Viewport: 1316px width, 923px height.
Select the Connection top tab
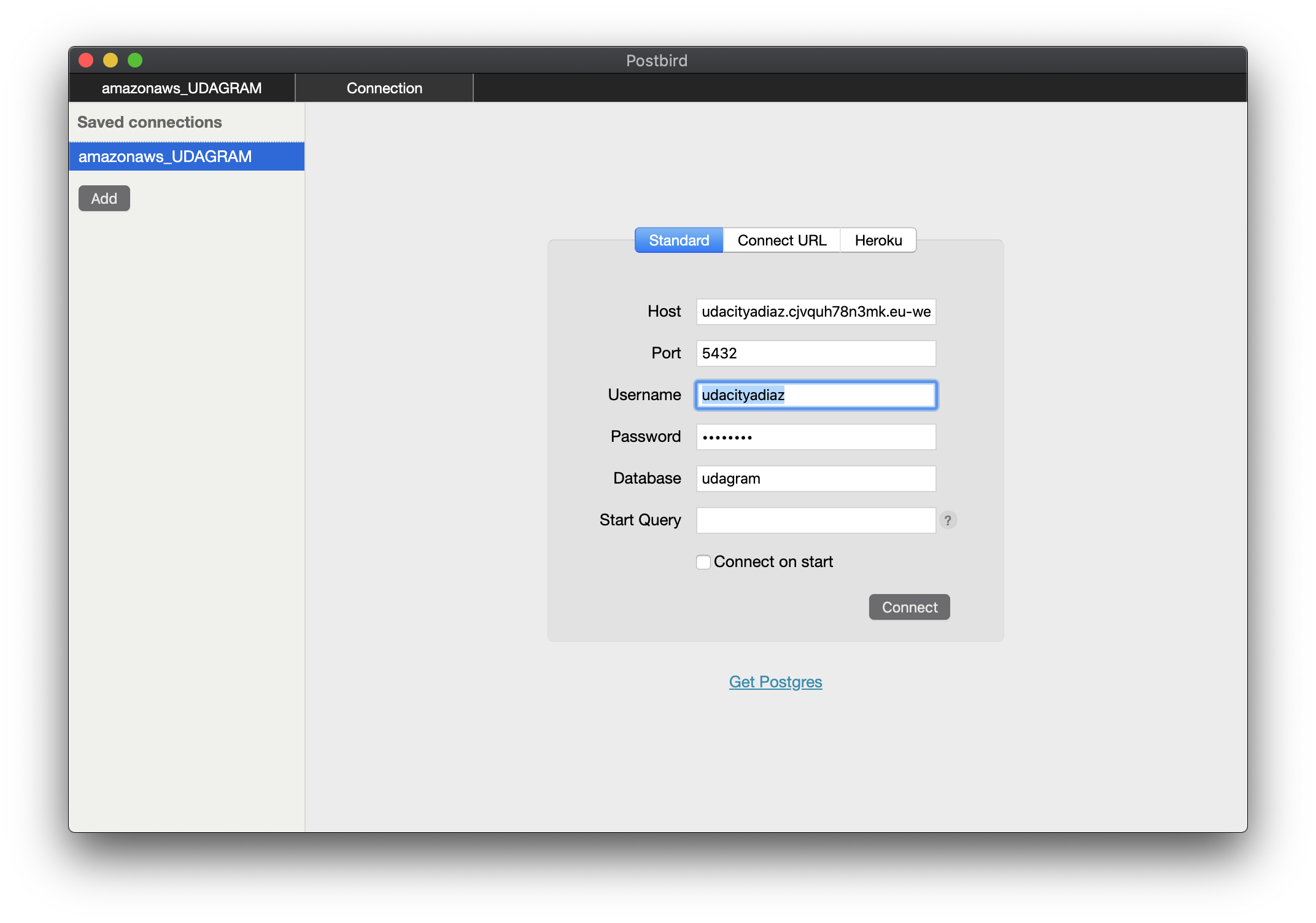coord(384,88)
